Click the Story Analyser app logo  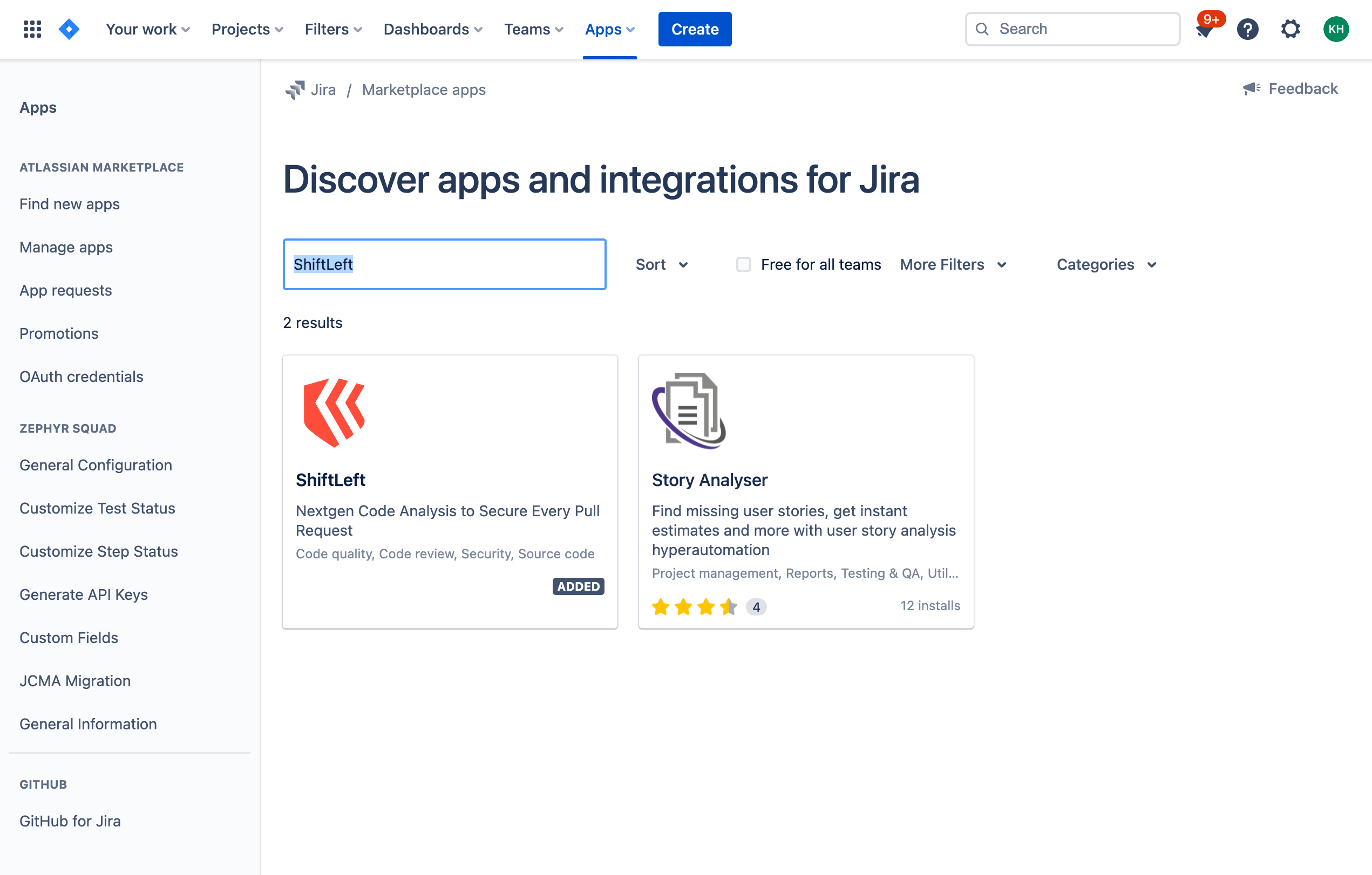coord(689,411)
